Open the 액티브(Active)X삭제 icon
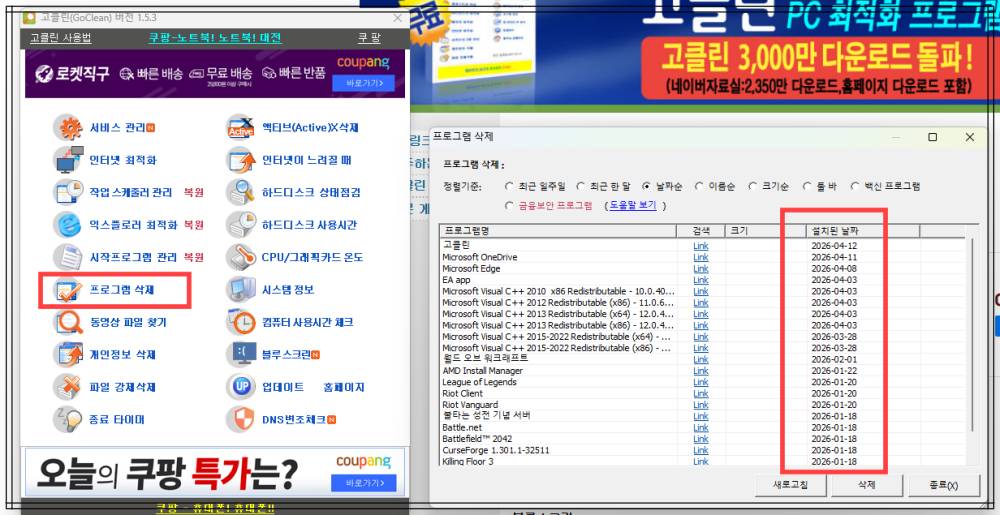1000x515 pixels. click(x=240, y=127)
